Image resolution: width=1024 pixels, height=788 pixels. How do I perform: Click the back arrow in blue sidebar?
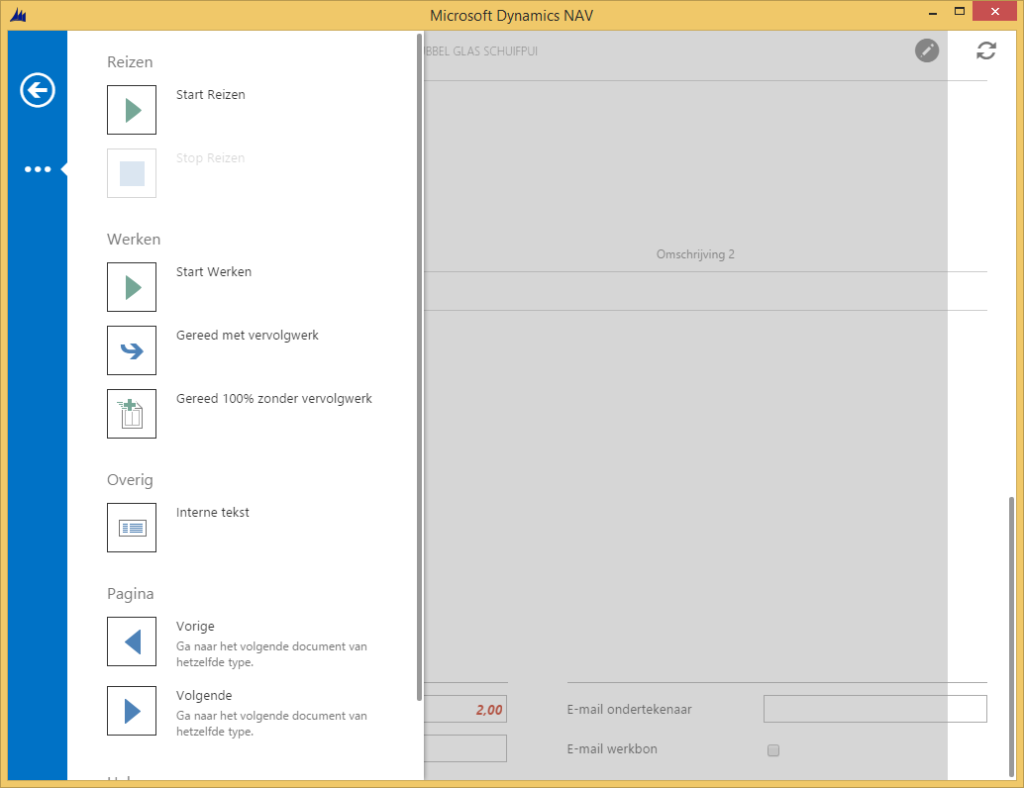point(37,91)
